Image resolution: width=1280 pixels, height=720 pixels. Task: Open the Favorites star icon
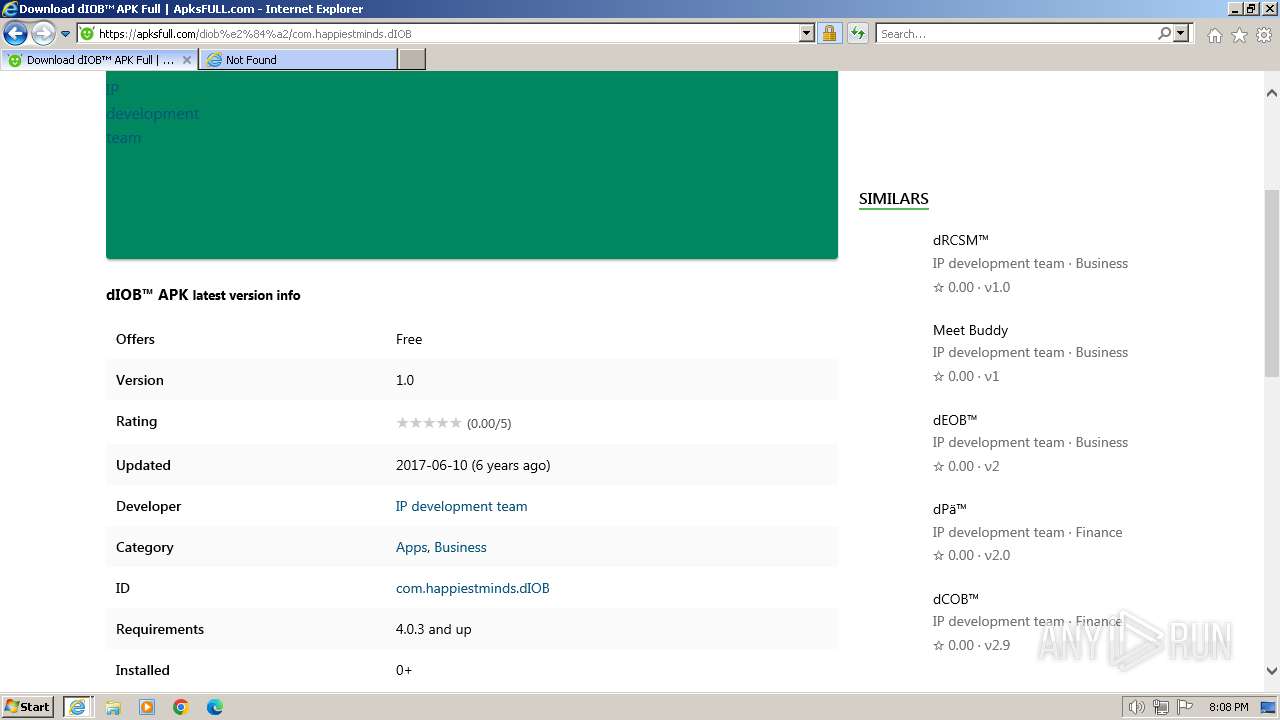1239,35
